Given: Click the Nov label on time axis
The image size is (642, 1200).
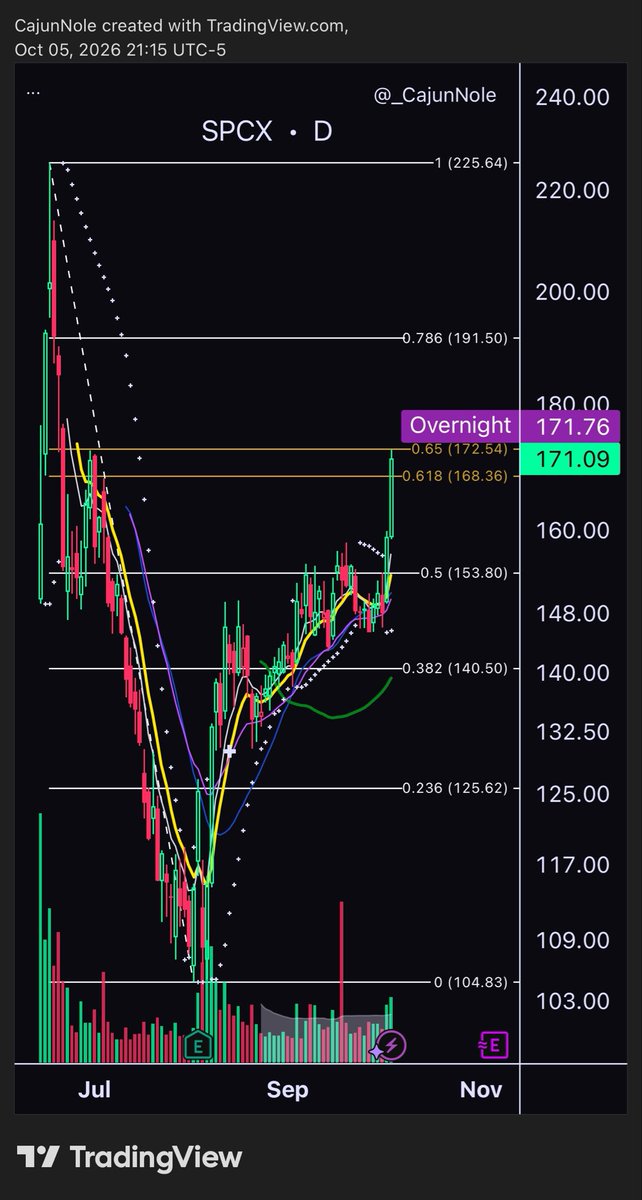Looking at the screenshot, I should point(480,1089).
